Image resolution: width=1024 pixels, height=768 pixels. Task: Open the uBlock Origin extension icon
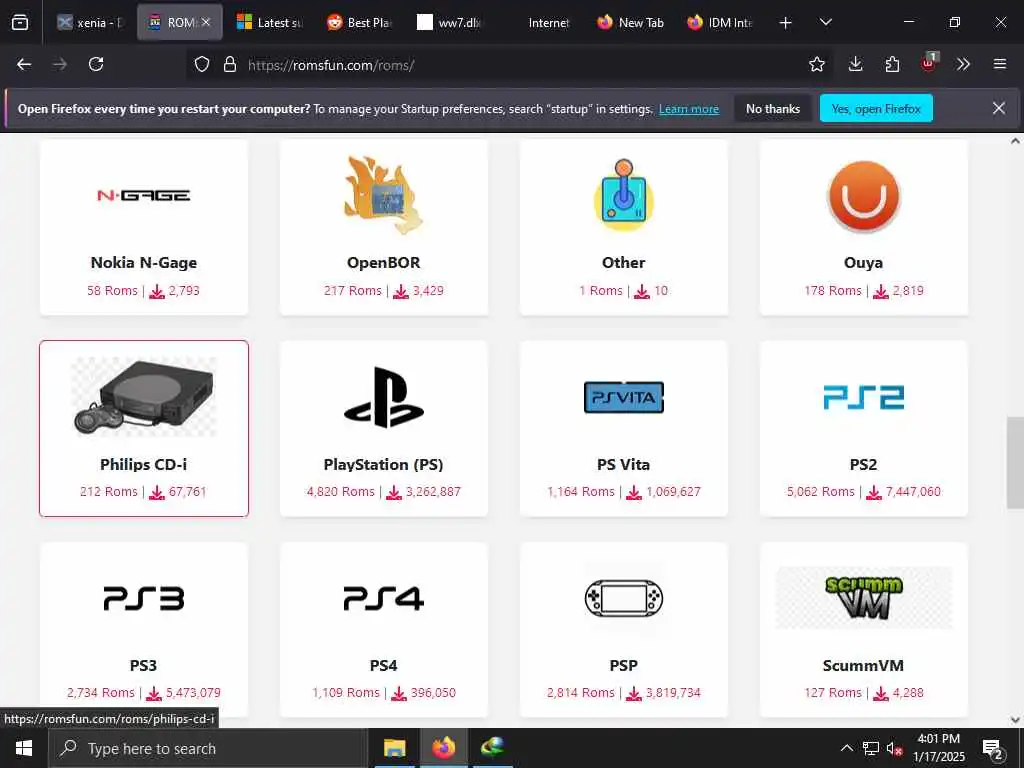click(x=929, y=63)
